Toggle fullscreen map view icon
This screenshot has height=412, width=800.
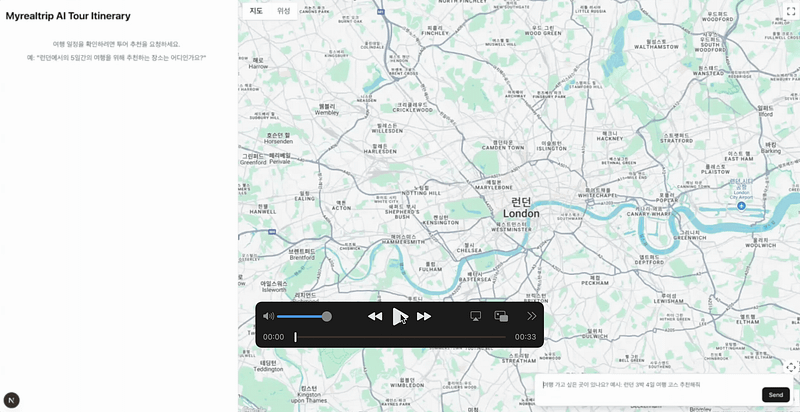(x=791, y=11)
